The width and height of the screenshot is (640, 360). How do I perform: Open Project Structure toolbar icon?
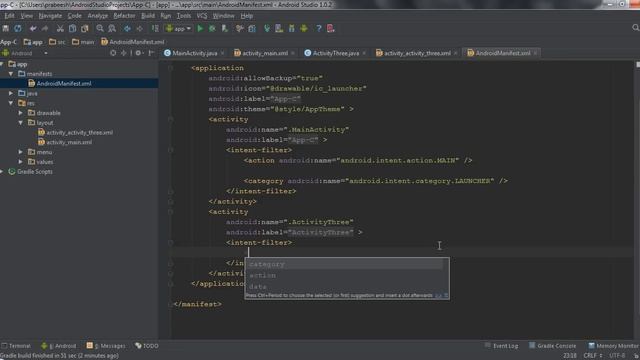252,29
